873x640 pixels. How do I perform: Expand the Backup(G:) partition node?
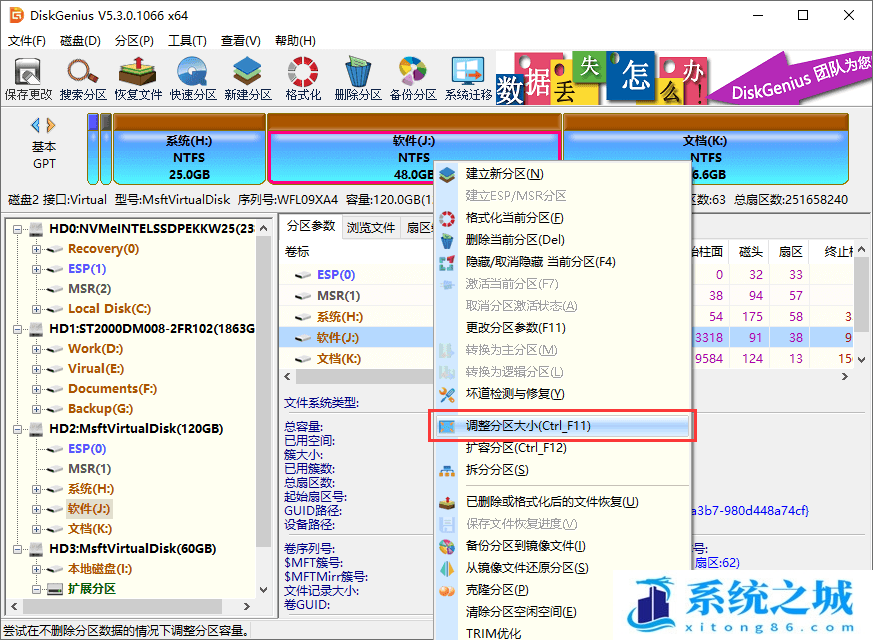coord(36,410)
